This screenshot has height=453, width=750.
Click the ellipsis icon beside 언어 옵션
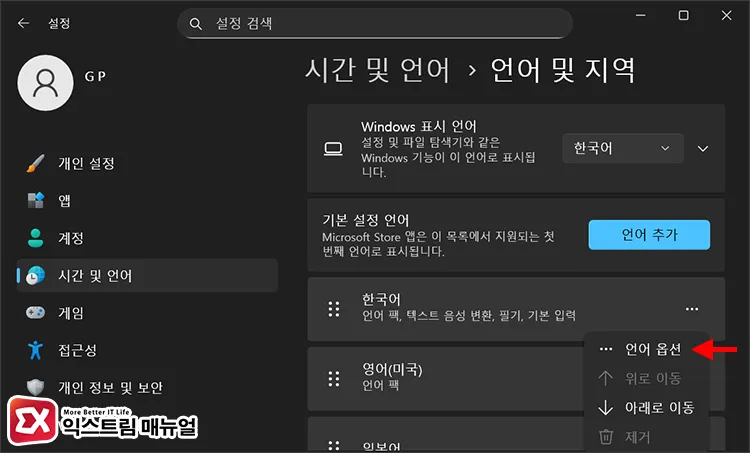point(606,349)
